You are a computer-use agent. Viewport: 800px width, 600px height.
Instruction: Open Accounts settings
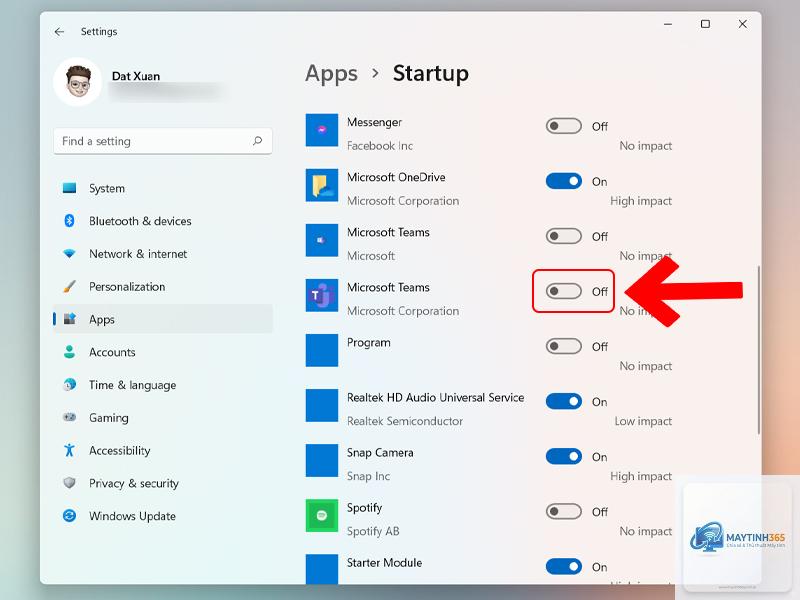click(163, 352)
